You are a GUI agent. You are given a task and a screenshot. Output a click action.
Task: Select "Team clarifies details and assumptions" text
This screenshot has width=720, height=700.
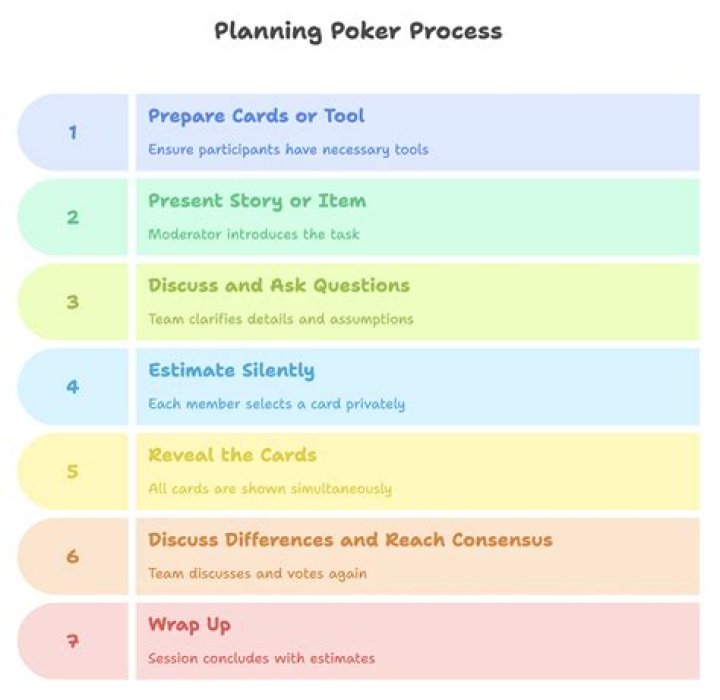tap(280, 320)
